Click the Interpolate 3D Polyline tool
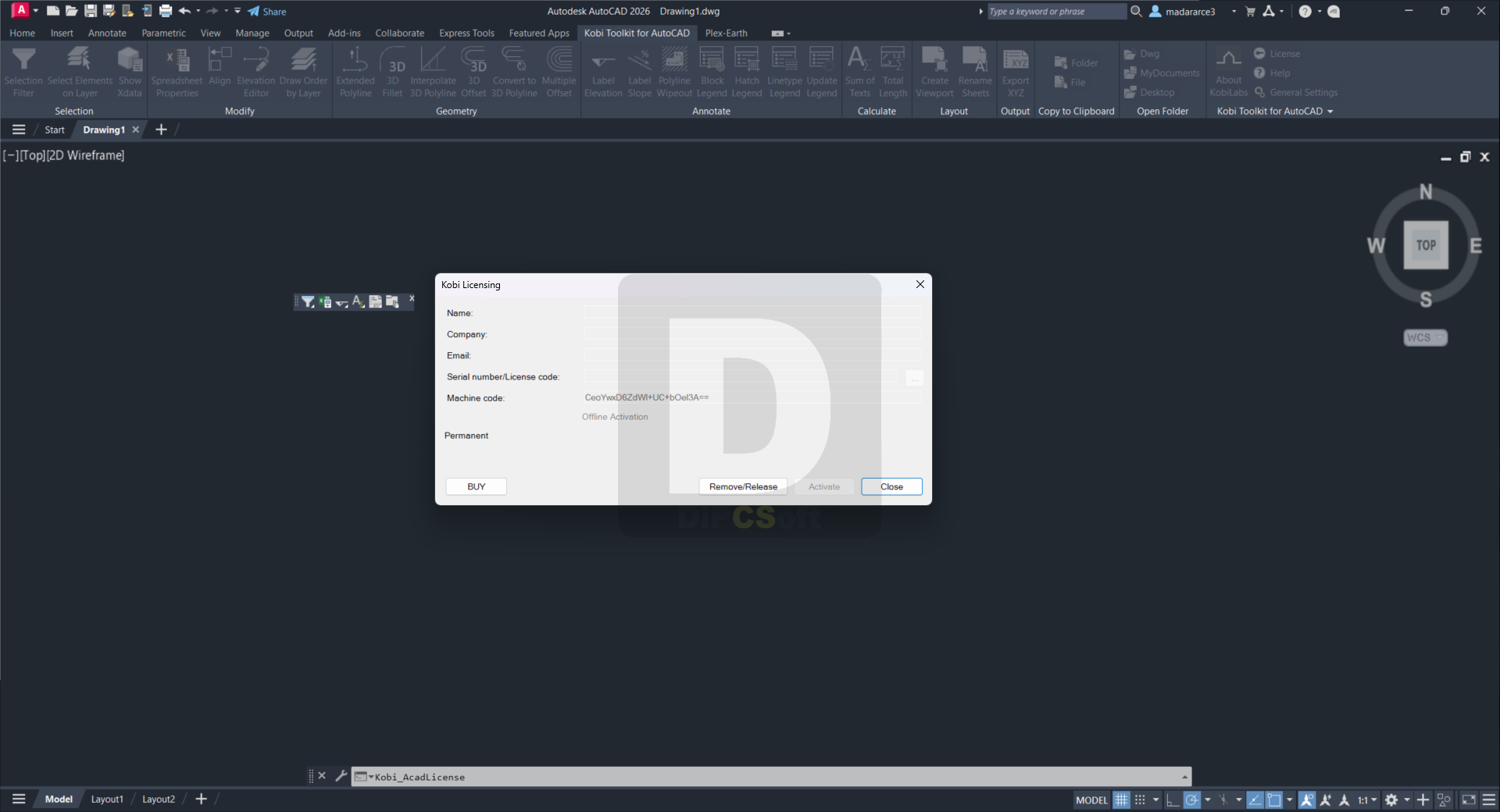This screenshot has width=1500, height=812. [433, 72]
